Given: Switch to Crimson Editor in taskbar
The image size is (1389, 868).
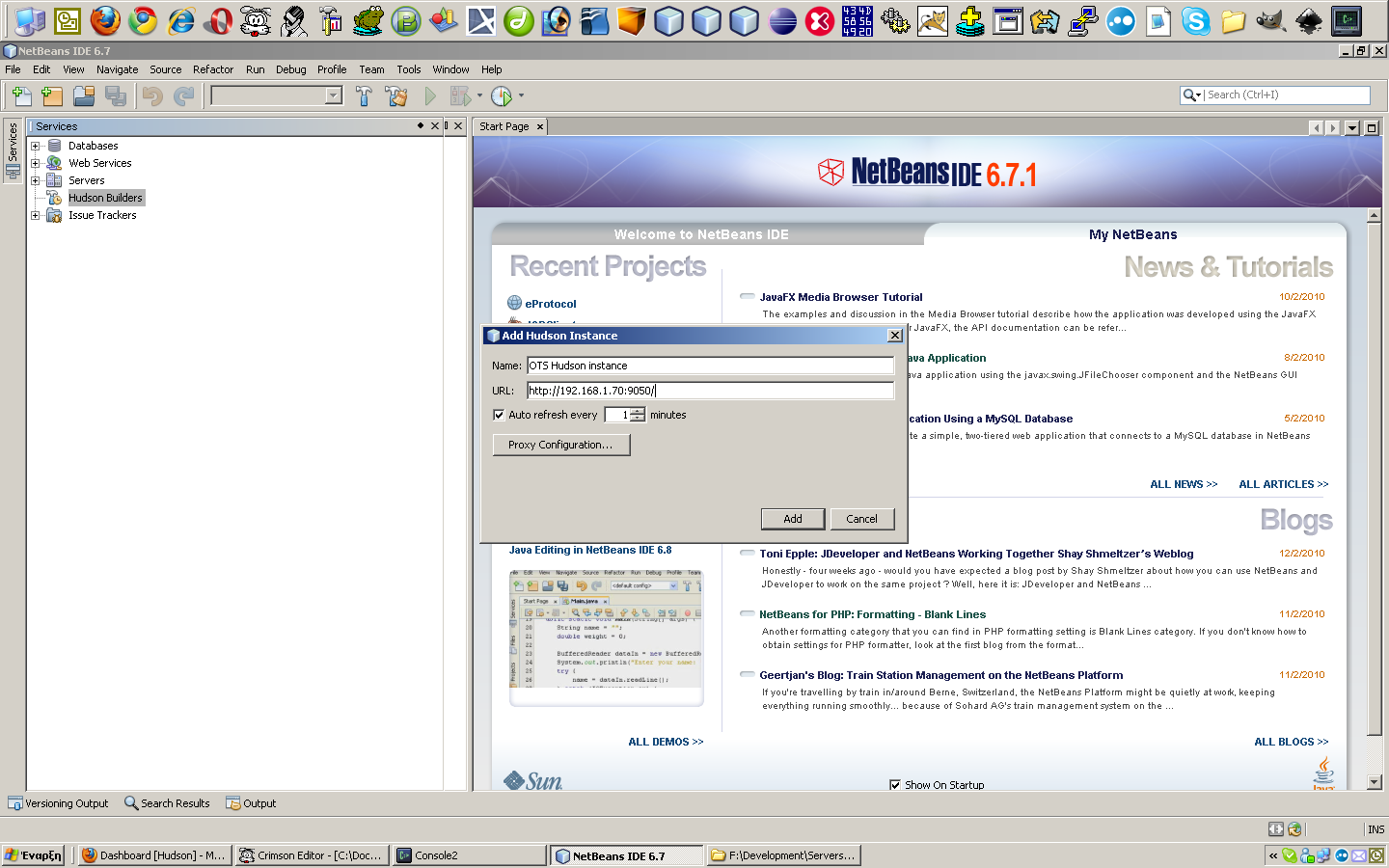Looking at the screenshot, I should [x=313, y=855].
